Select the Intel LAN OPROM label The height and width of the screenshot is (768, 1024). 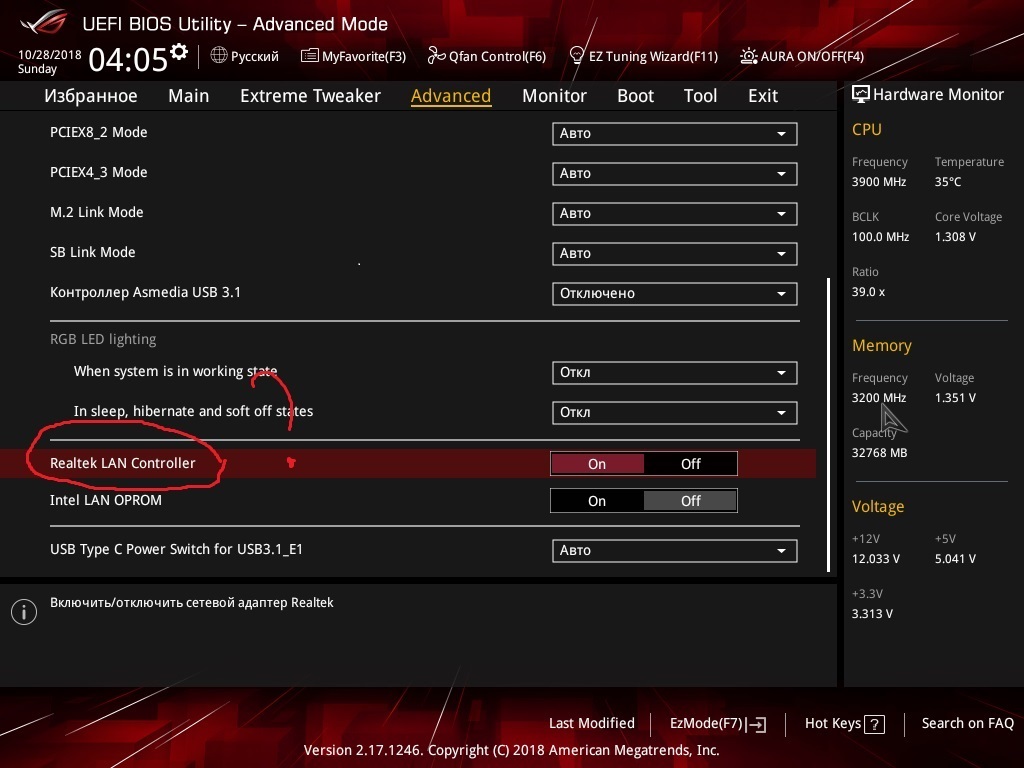(106, 500)
